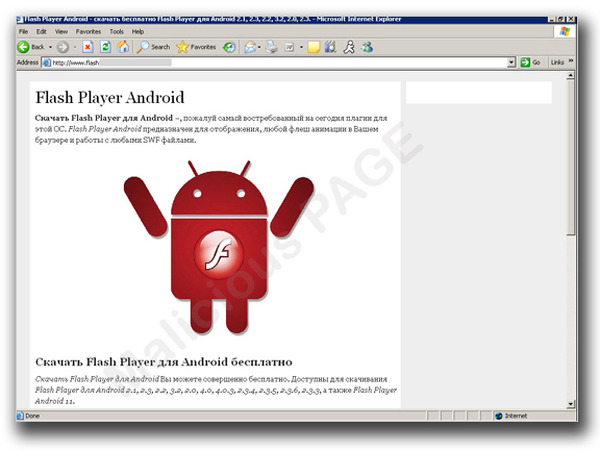Click the Back navigation button
Screen dimensions: 600x451
[31, 47]
